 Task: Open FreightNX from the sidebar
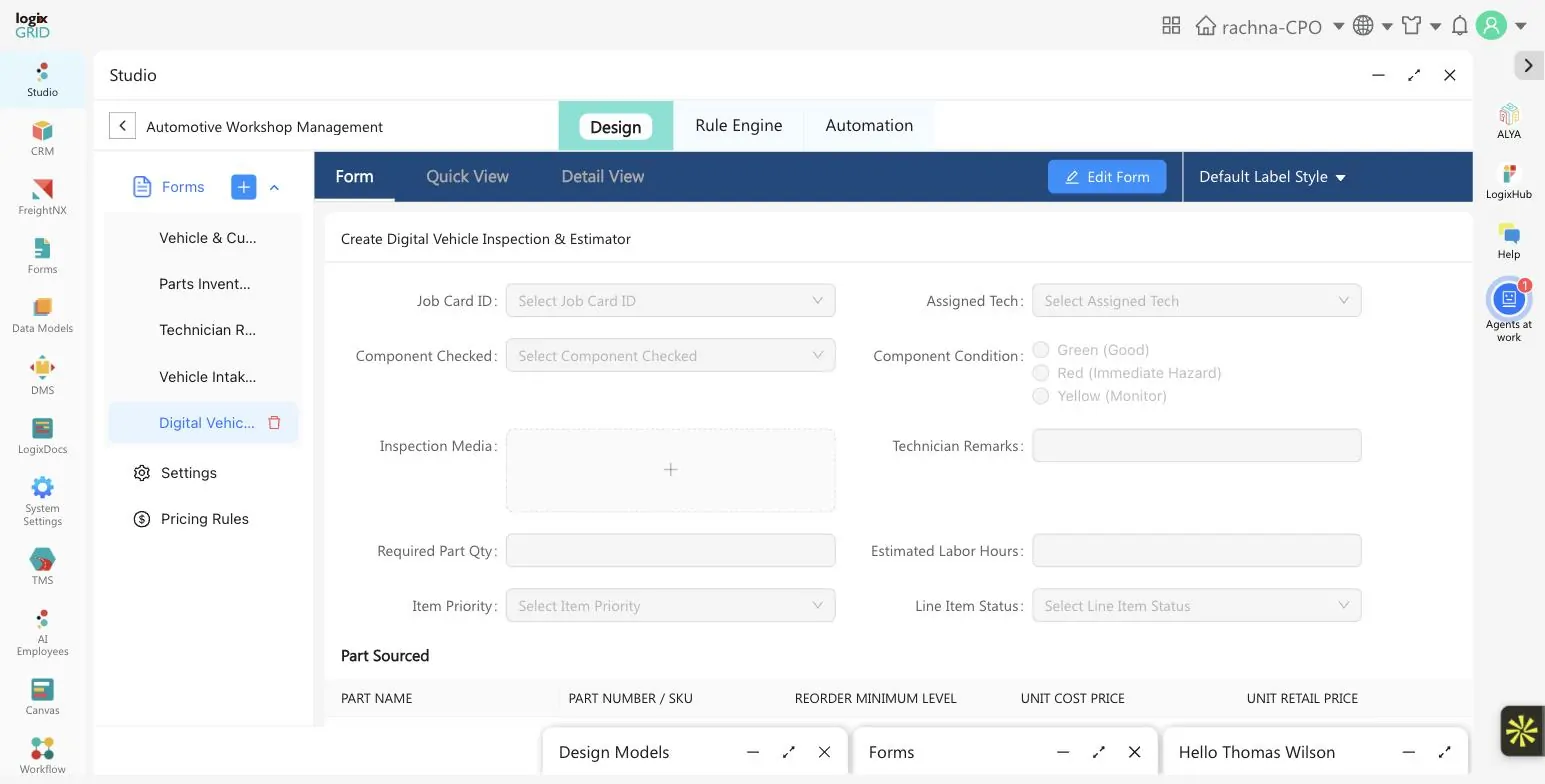point(42,197)
